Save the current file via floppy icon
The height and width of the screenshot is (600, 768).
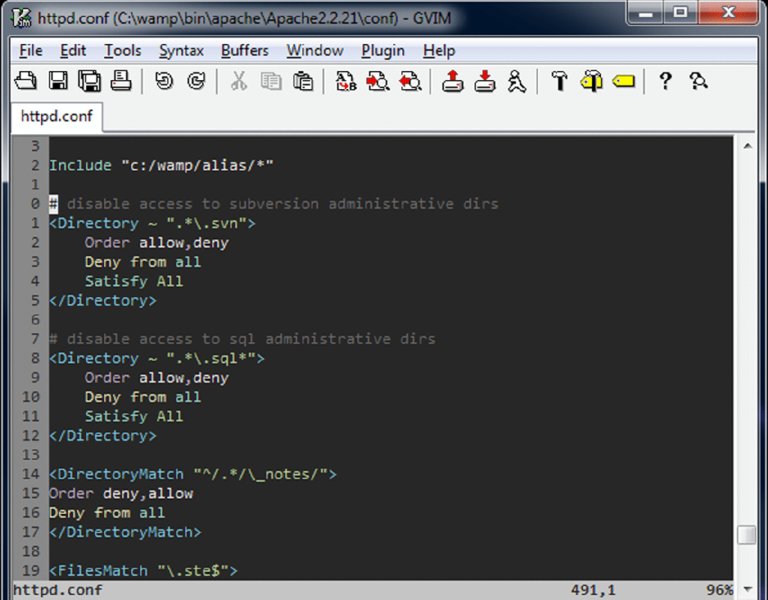(58, 82)
